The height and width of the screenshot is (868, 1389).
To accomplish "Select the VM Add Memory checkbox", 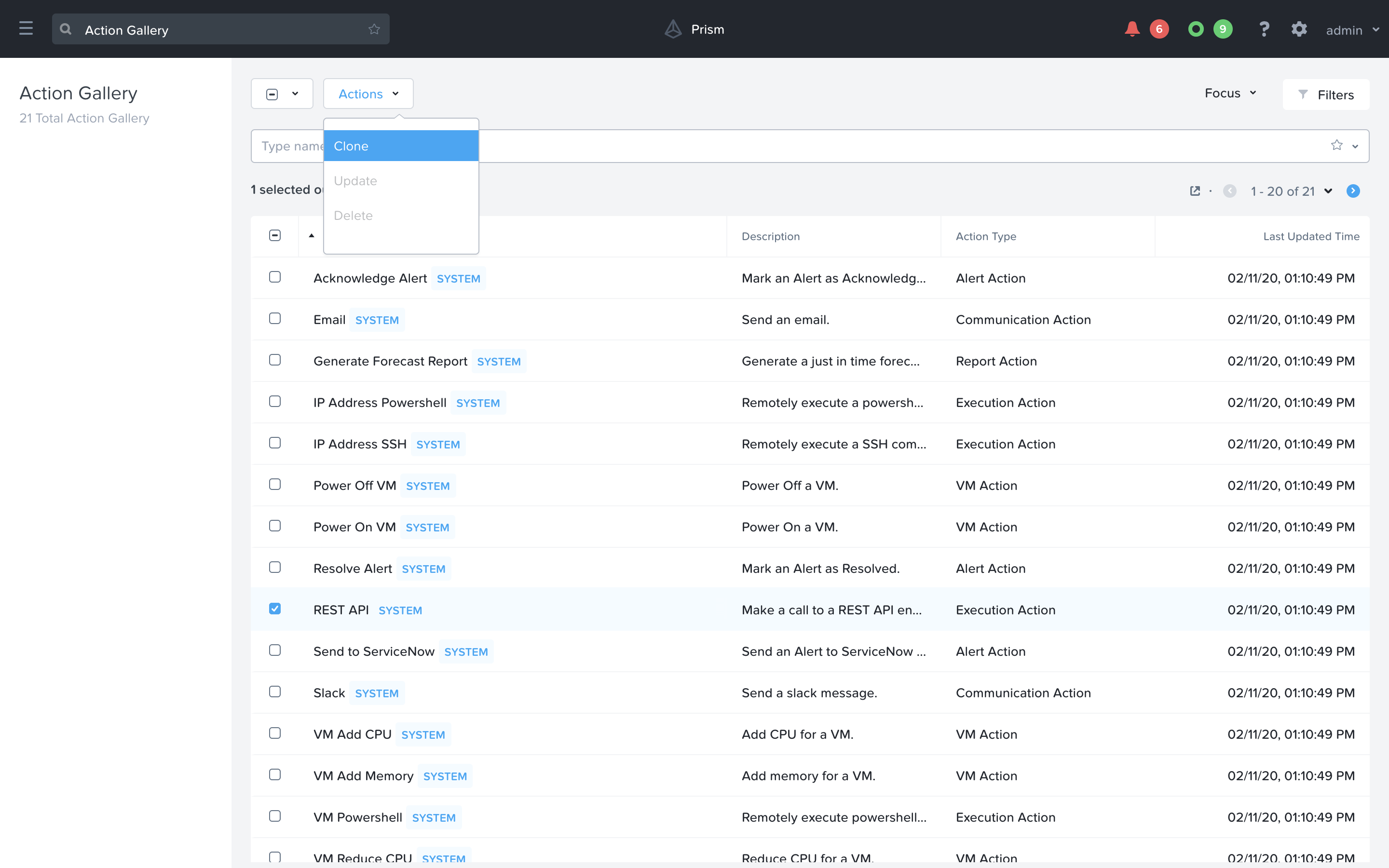I will point(275,774).
